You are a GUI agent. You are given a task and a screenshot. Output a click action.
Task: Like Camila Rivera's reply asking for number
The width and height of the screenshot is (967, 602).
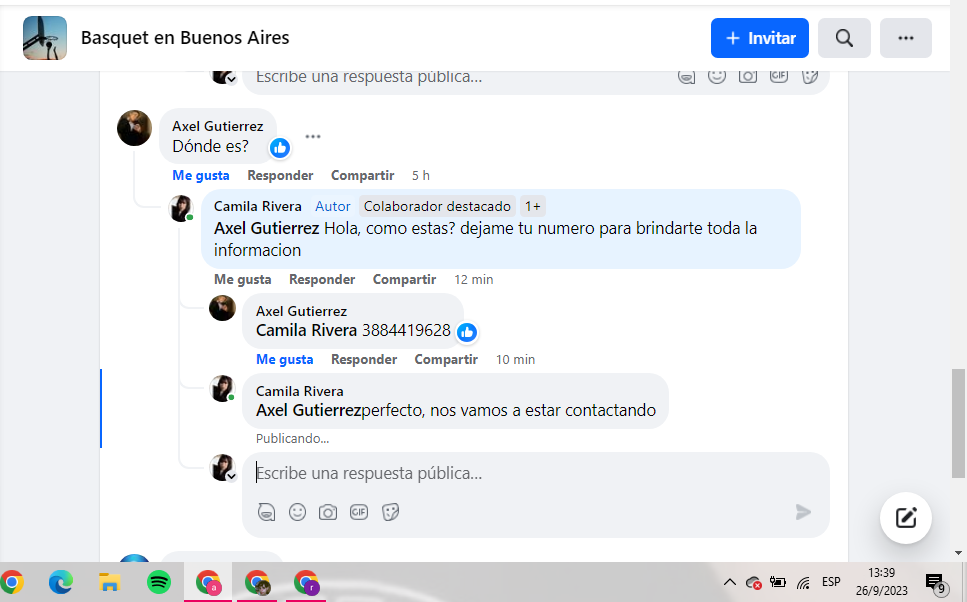pyautogui.click(x=242, y=279)
